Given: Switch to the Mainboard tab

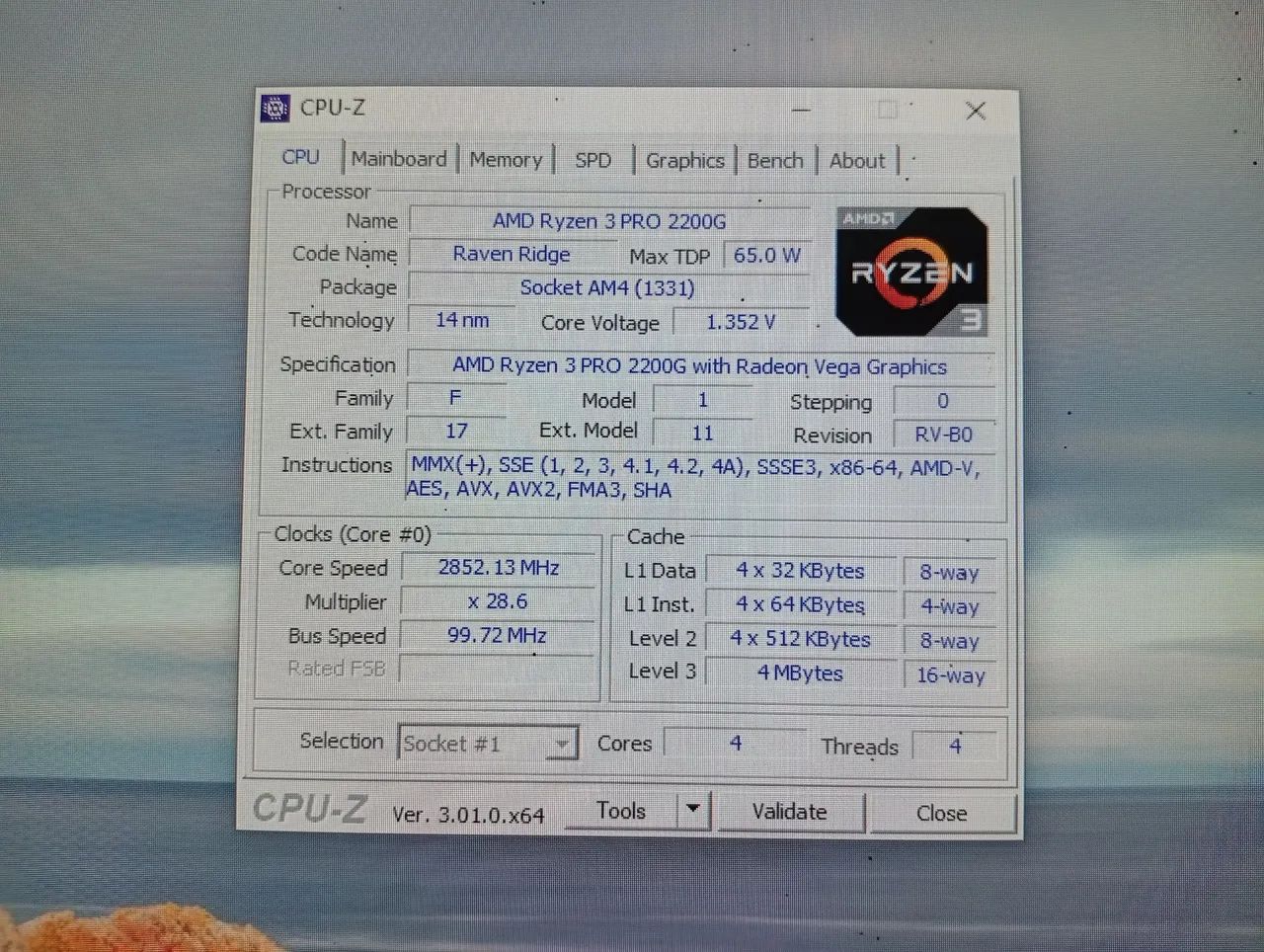Looking at the screenshot, I should (399, 158).
